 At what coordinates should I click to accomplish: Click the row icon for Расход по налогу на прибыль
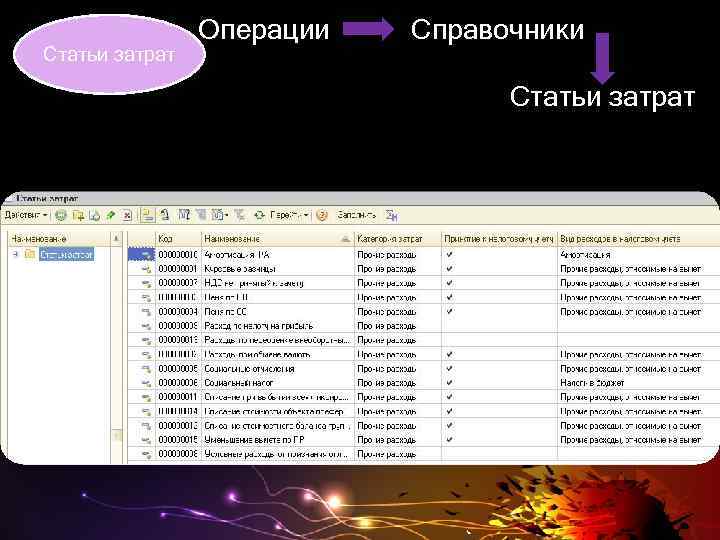click(x=146, y=326)
